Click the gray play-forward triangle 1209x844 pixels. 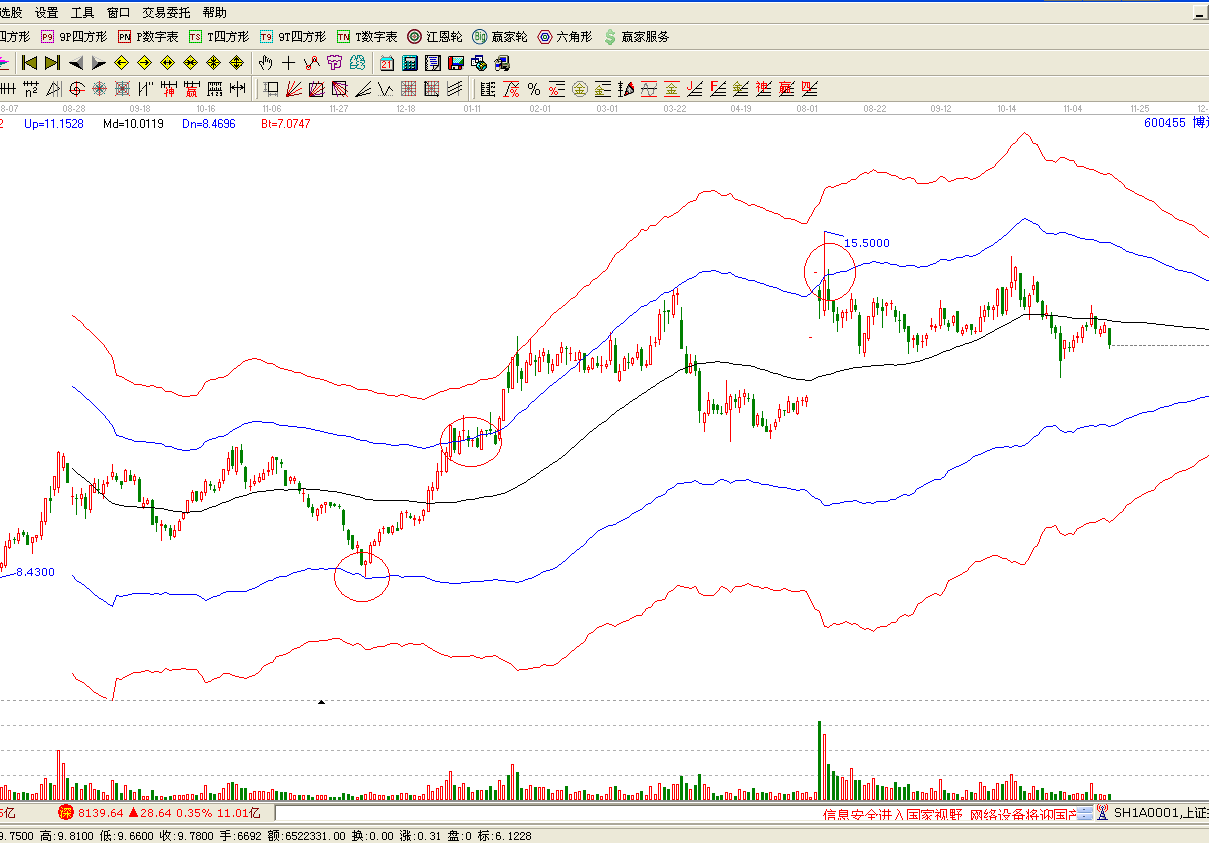98,63
